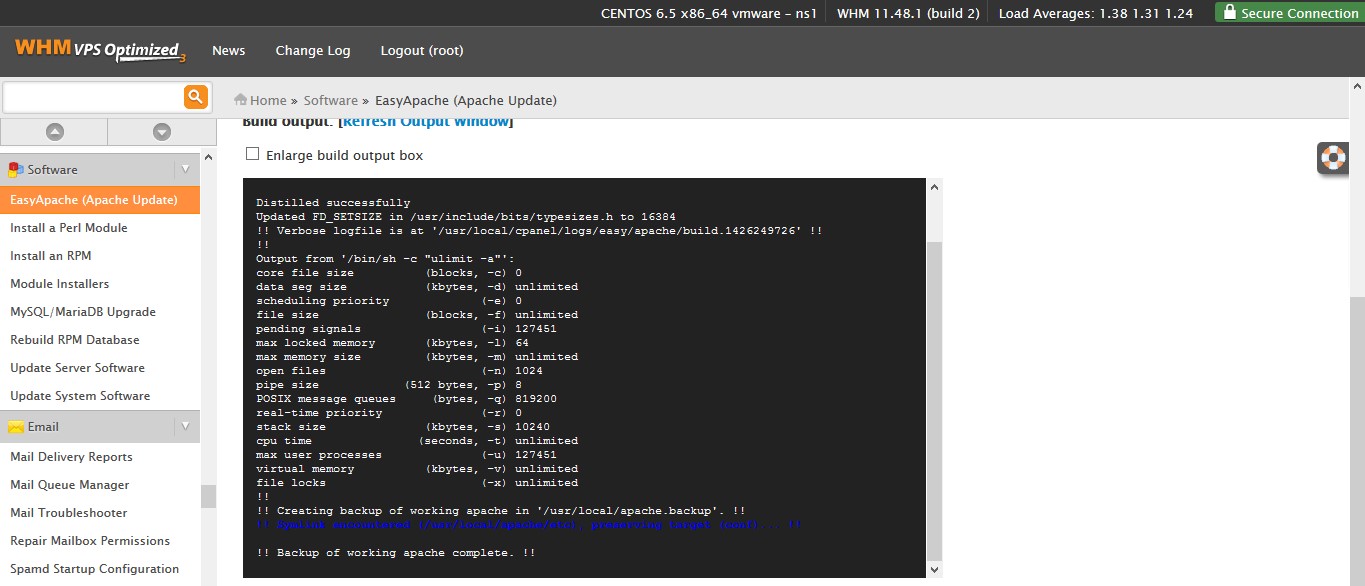
Task: Open the Change Log menu item
Action: coord(313,50)
